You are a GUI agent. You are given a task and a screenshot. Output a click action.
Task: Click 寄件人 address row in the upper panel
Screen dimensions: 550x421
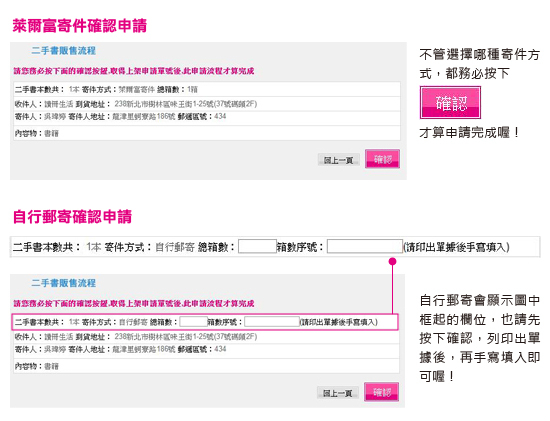pos(207,118)
